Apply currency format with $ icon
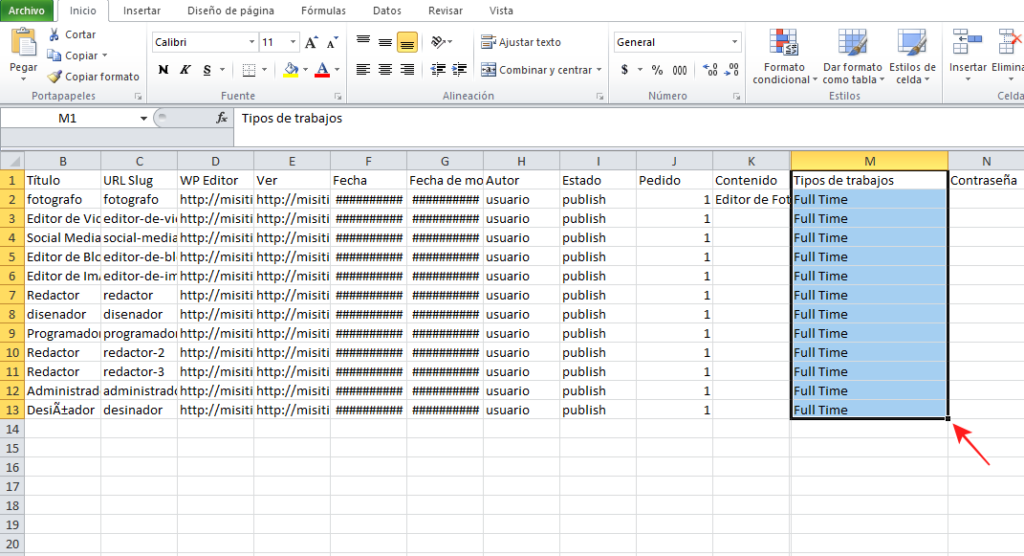The width and height of the screenshot is (1024, 556). click(x=625, y=69)
